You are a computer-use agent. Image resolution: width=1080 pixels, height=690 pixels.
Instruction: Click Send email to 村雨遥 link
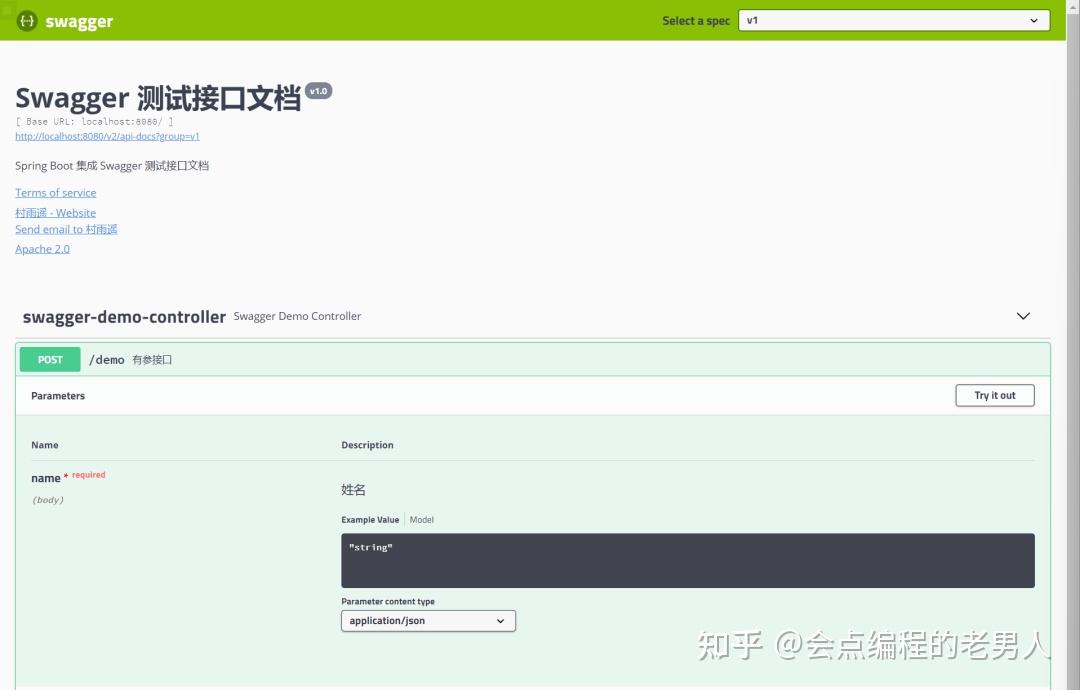[66, 229]
